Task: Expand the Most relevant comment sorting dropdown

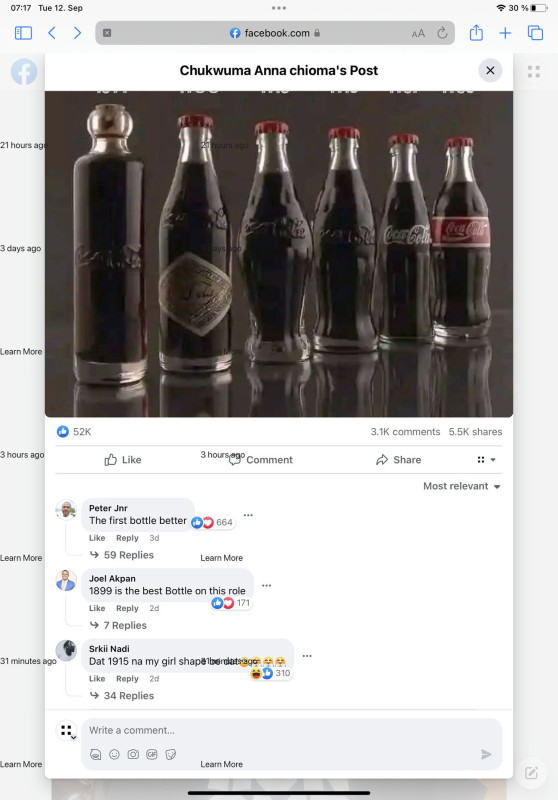Action: pyautogui.click(x=462, y=486)
